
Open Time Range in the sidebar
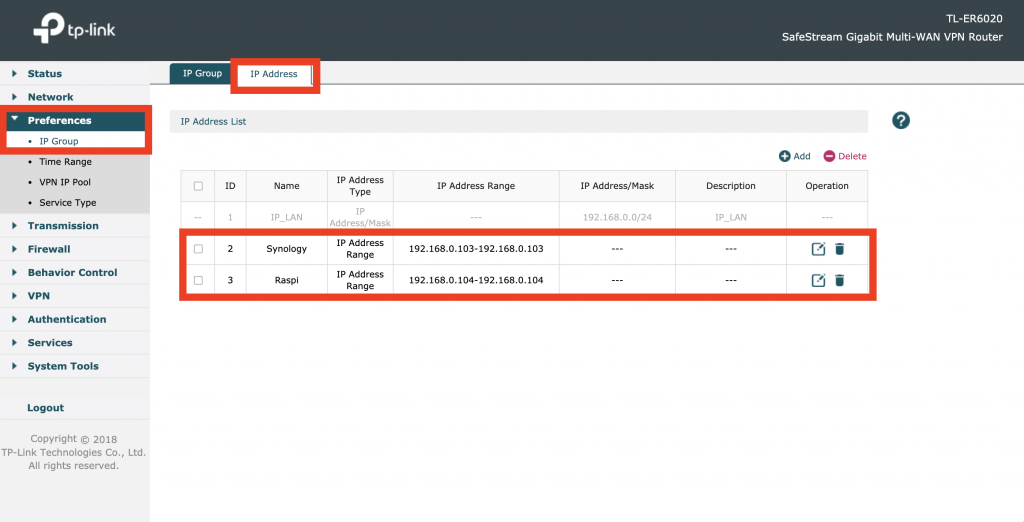coord(65,162)
